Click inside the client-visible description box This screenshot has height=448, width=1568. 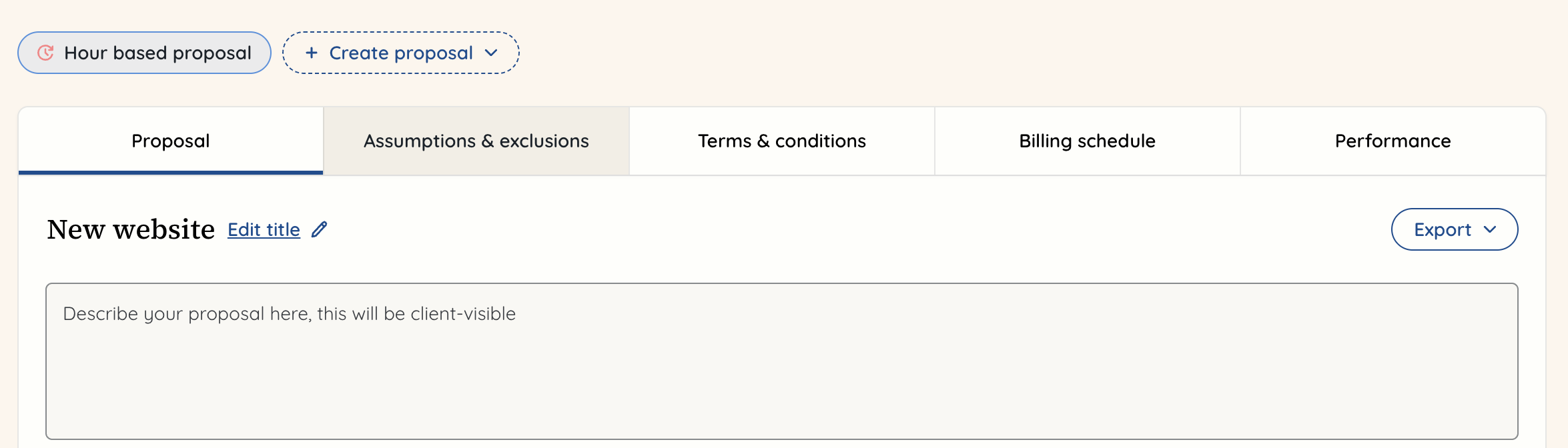coord(781,360)
